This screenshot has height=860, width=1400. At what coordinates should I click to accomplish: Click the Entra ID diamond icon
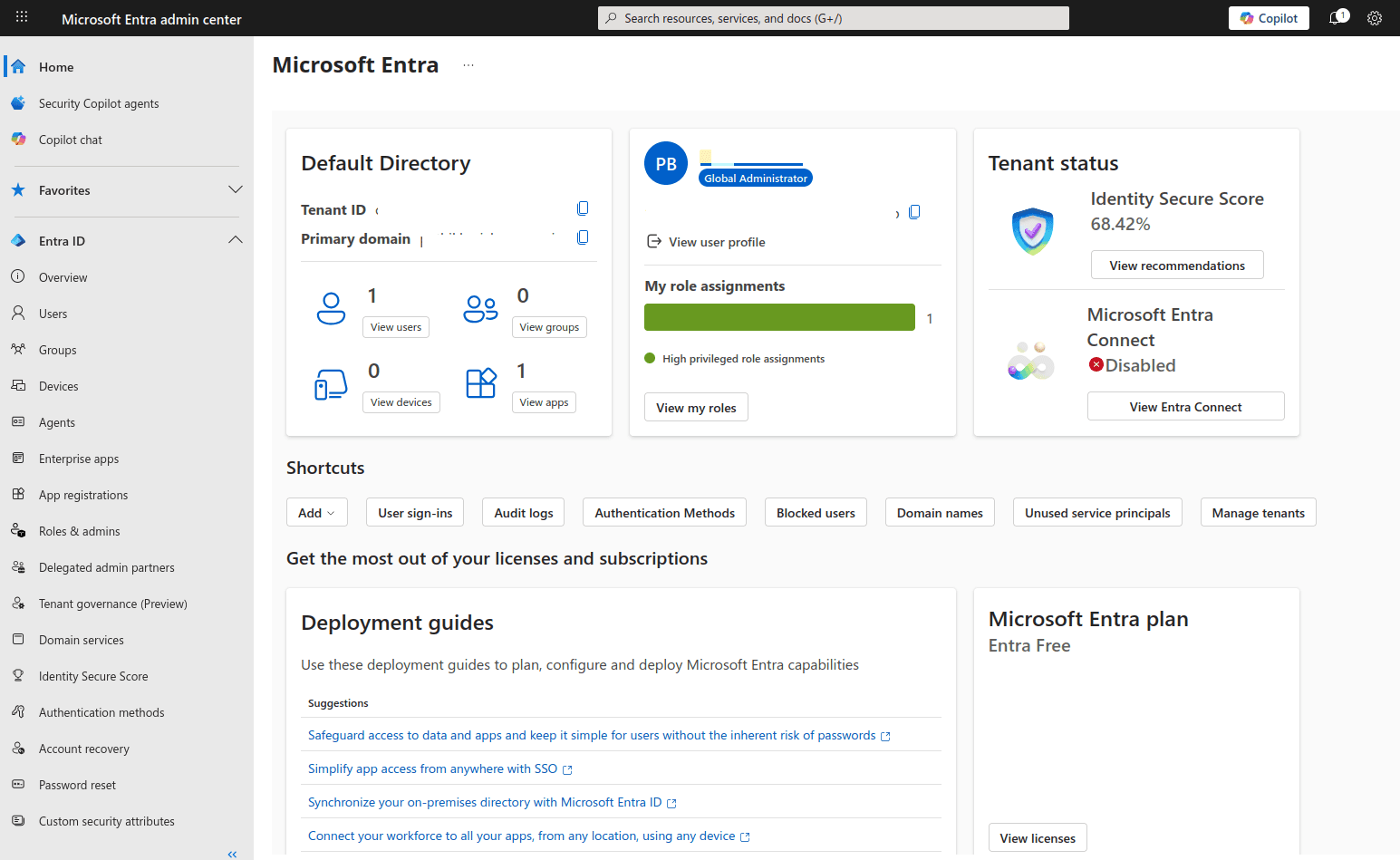[18, 241]
